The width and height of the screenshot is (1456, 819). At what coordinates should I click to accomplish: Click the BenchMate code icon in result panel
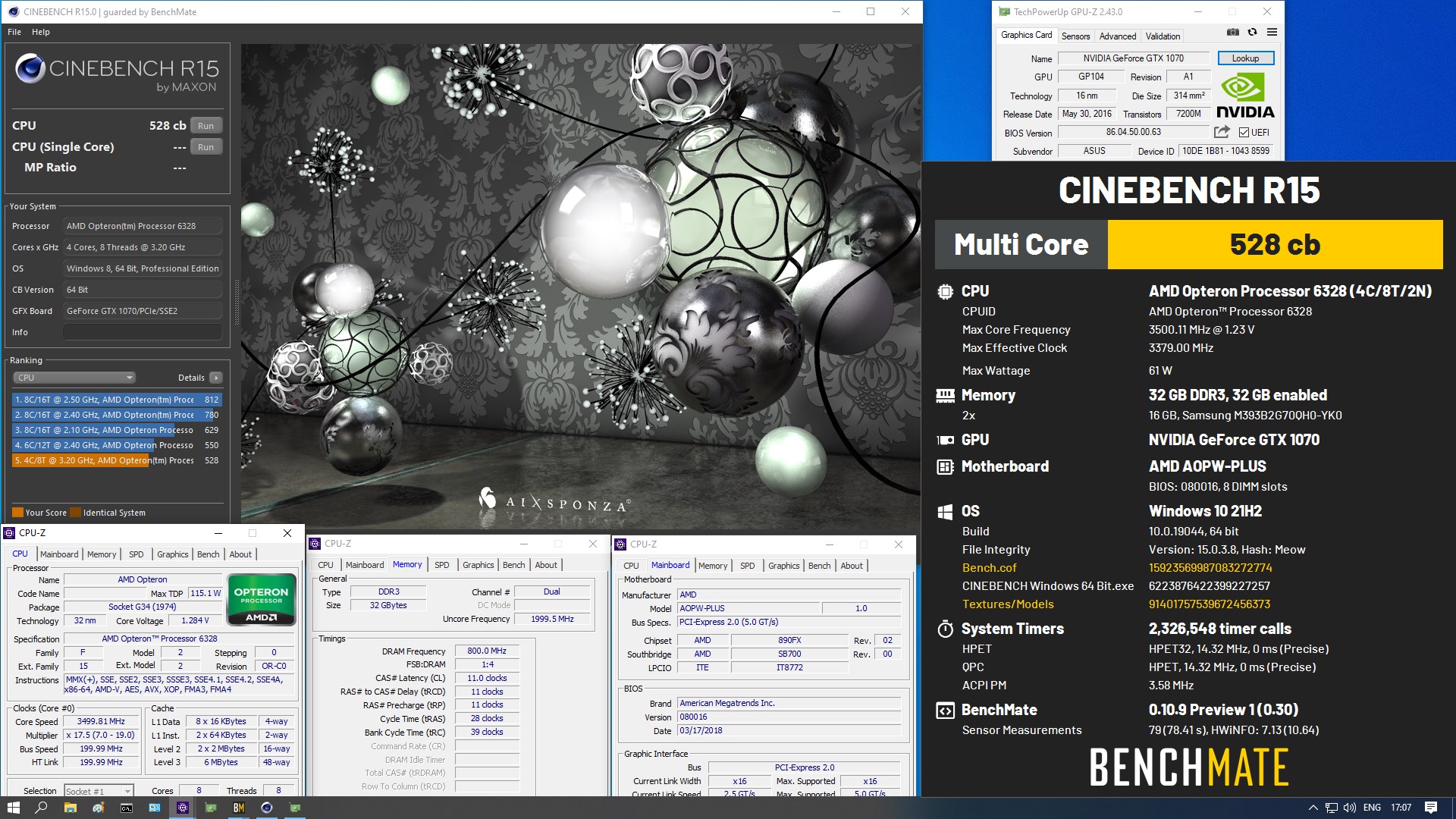pyautogui.click(x=945, y=711)
